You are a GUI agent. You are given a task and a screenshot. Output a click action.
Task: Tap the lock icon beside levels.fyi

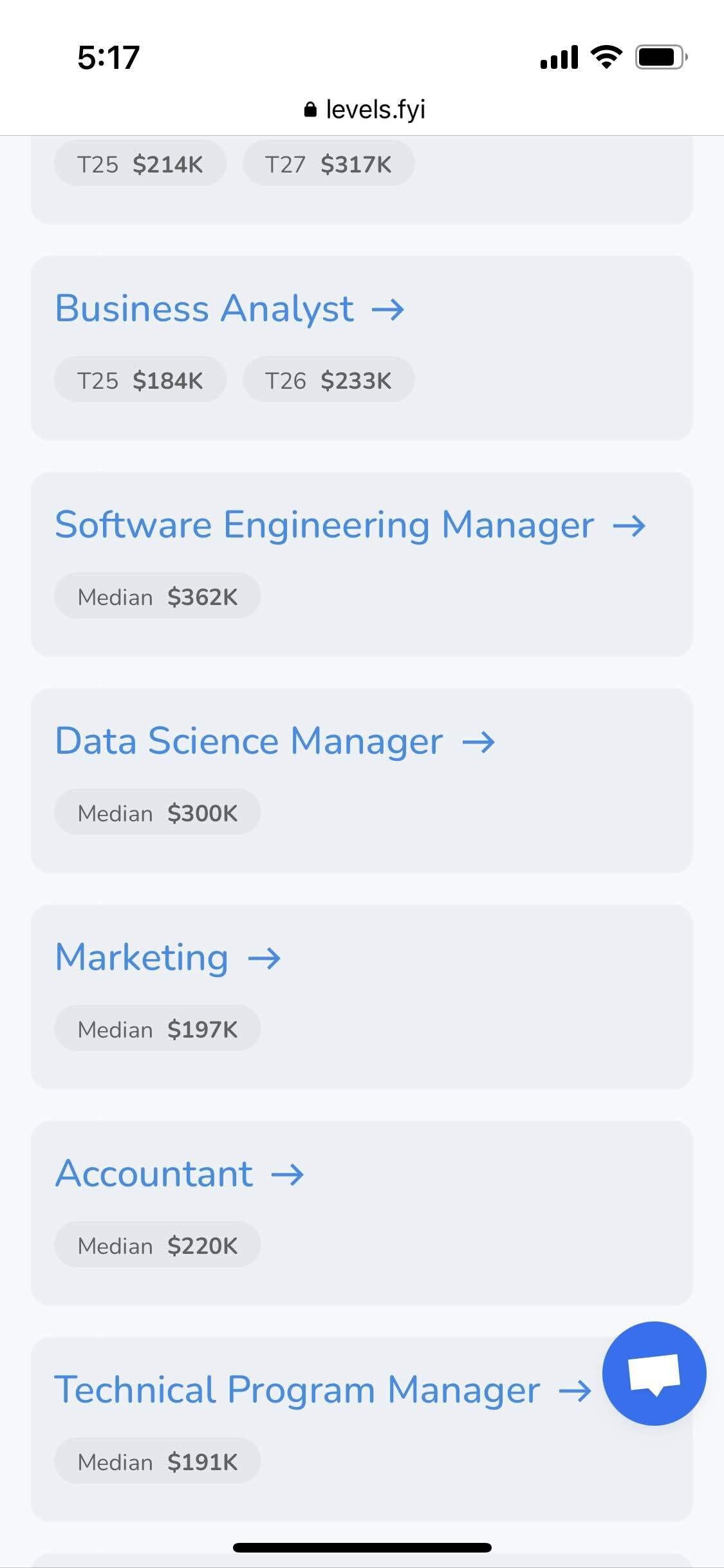pos(310,109)
